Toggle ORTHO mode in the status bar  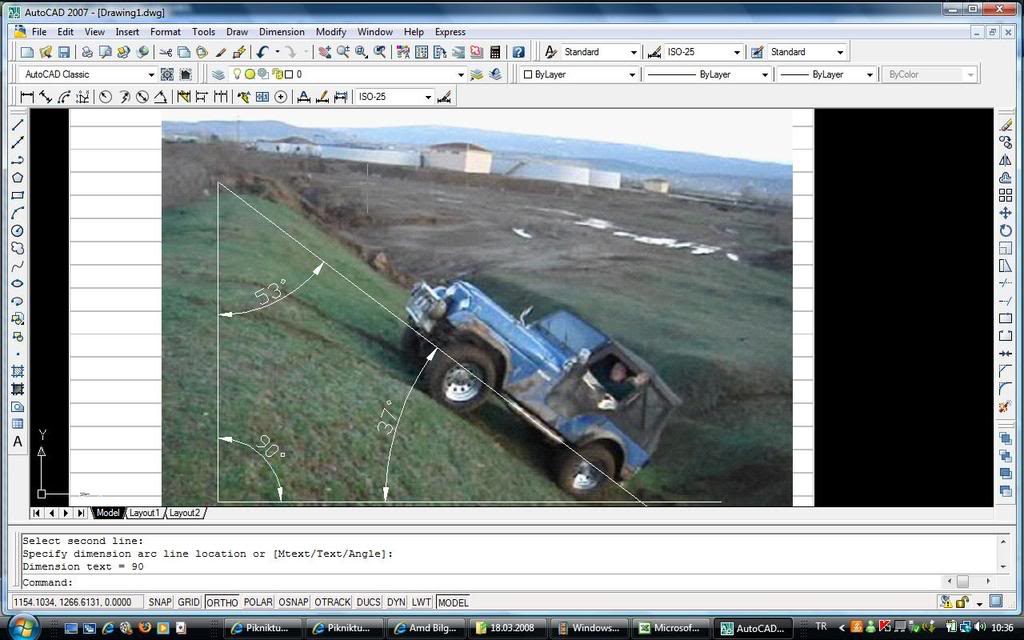pyautogui.click(x=222, y=602)
